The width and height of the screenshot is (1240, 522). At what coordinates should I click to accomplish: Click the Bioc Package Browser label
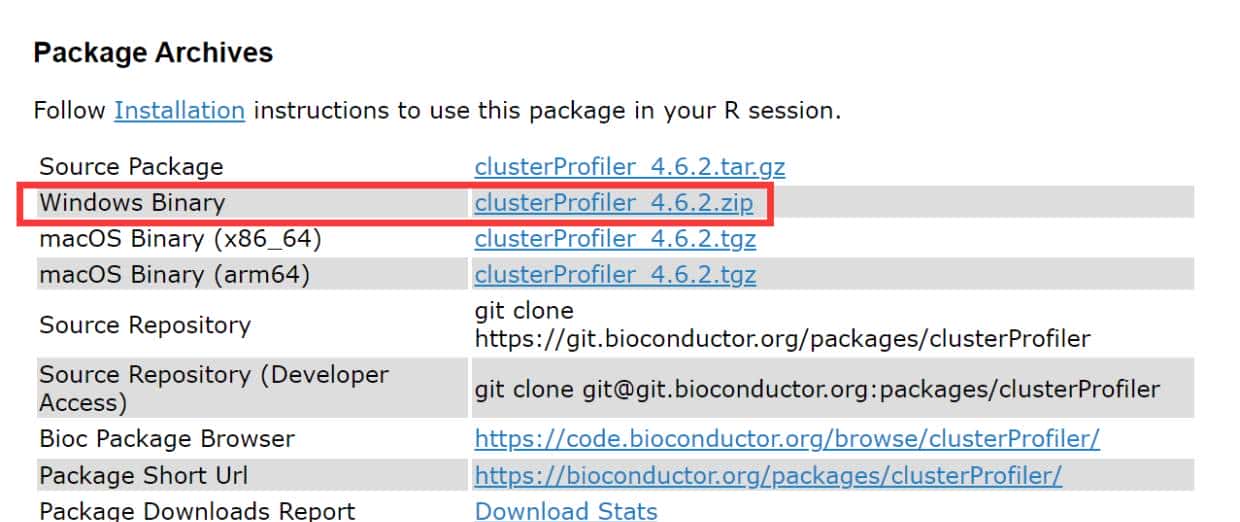167,439
